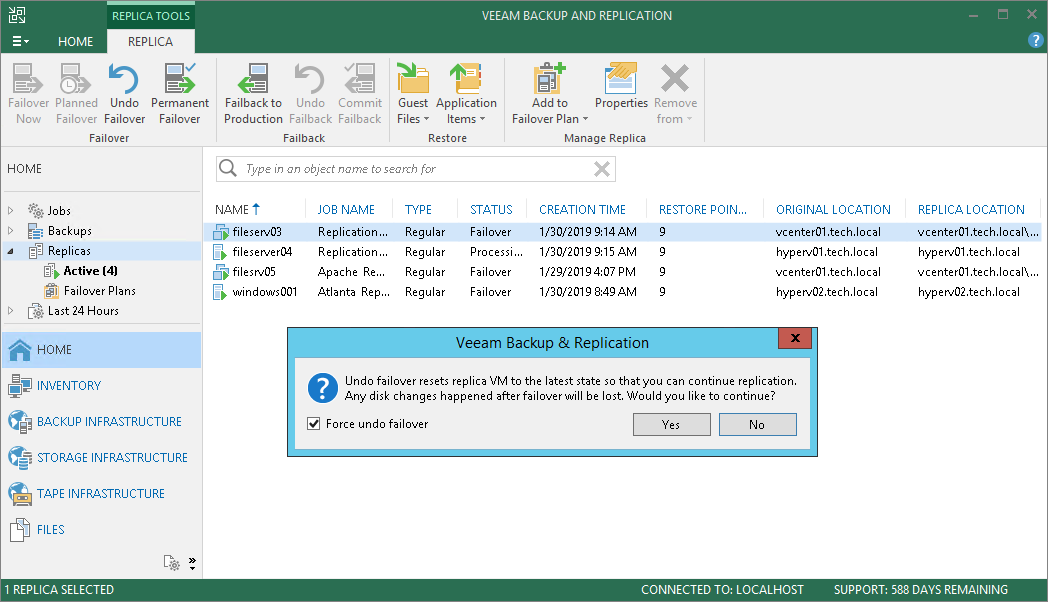This screenshot has height=602, width=1048.
Task: Select Jobs in the navigation tree
Action: [59, 210]
